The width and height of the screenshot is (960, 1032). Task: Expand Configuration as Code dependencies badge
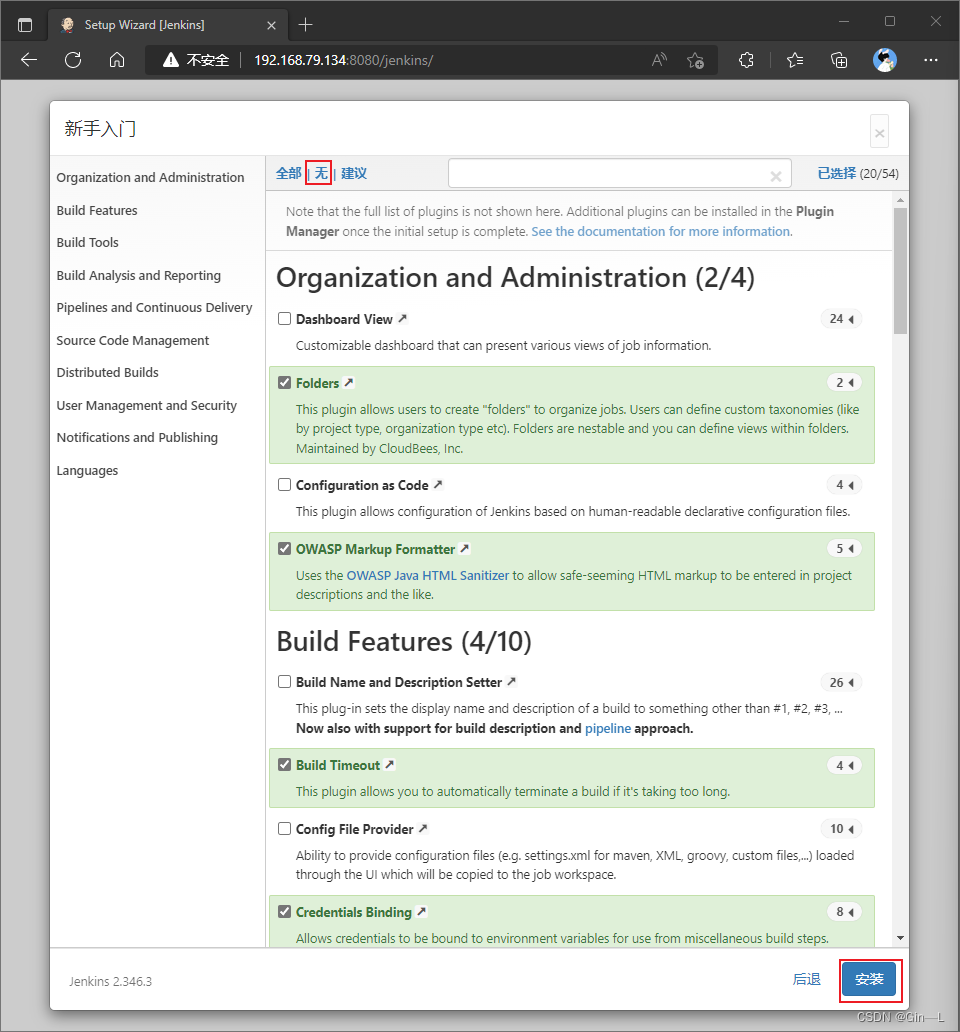[844, 485]
